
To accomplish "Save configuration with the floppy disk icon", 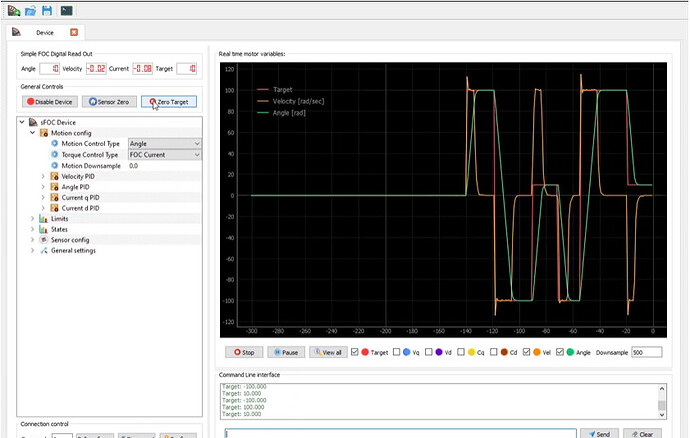I will tap(47, 10).
